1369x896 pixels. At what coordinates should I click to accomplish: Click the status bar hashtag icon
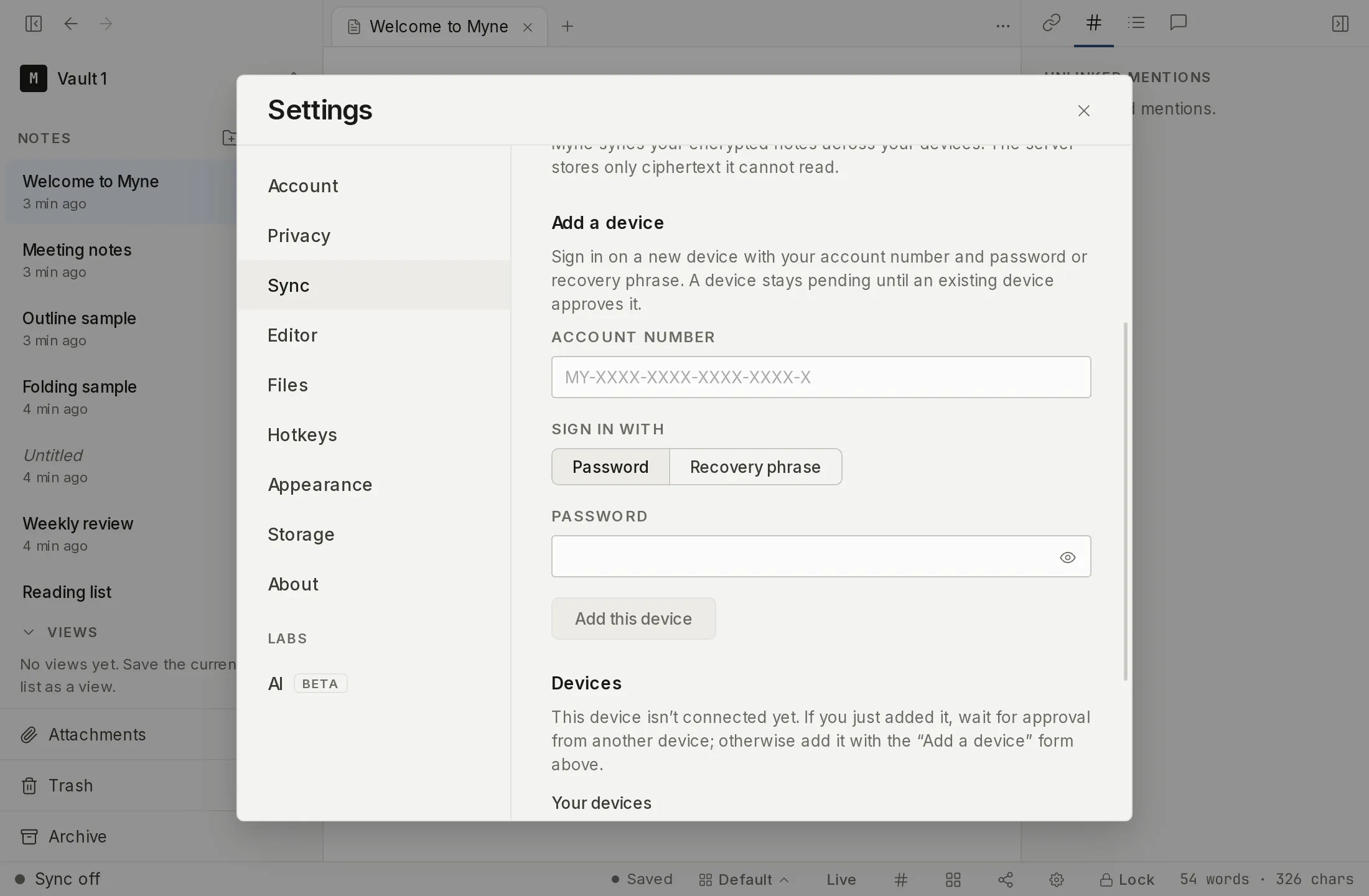tap(901, 879)
